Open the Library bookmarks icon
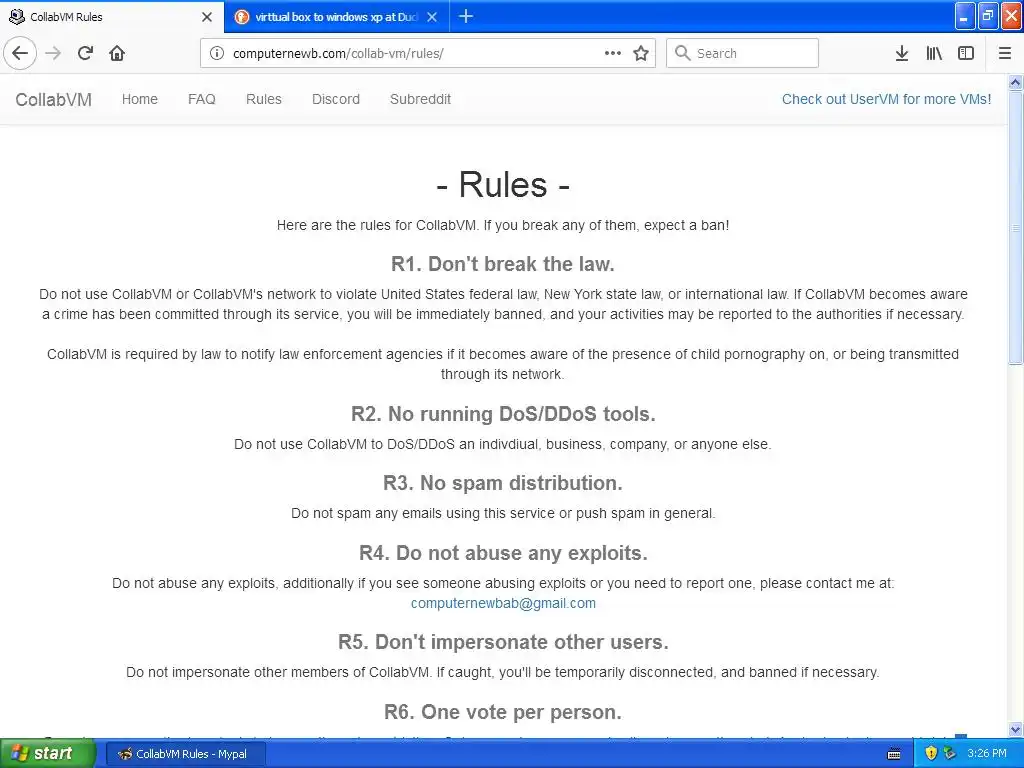 point(934,53)
